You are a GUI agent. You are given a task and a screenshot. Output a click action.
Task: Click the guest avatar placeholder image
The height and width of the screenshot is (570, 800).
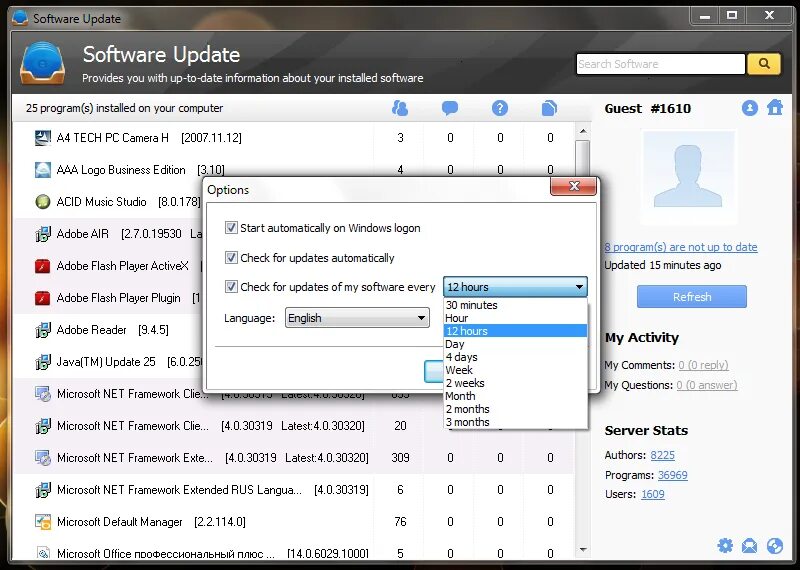(x=688, y=177)
